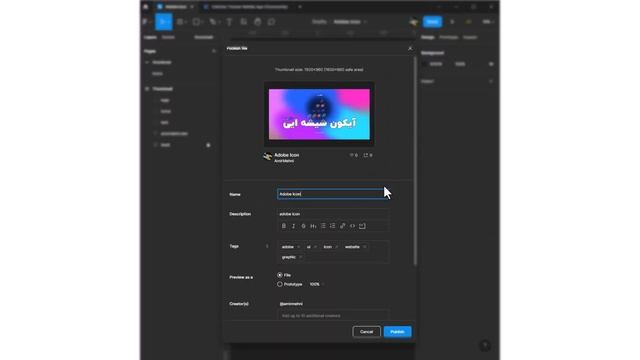
Task: Expand the Export section with plus
Action: 491,81
